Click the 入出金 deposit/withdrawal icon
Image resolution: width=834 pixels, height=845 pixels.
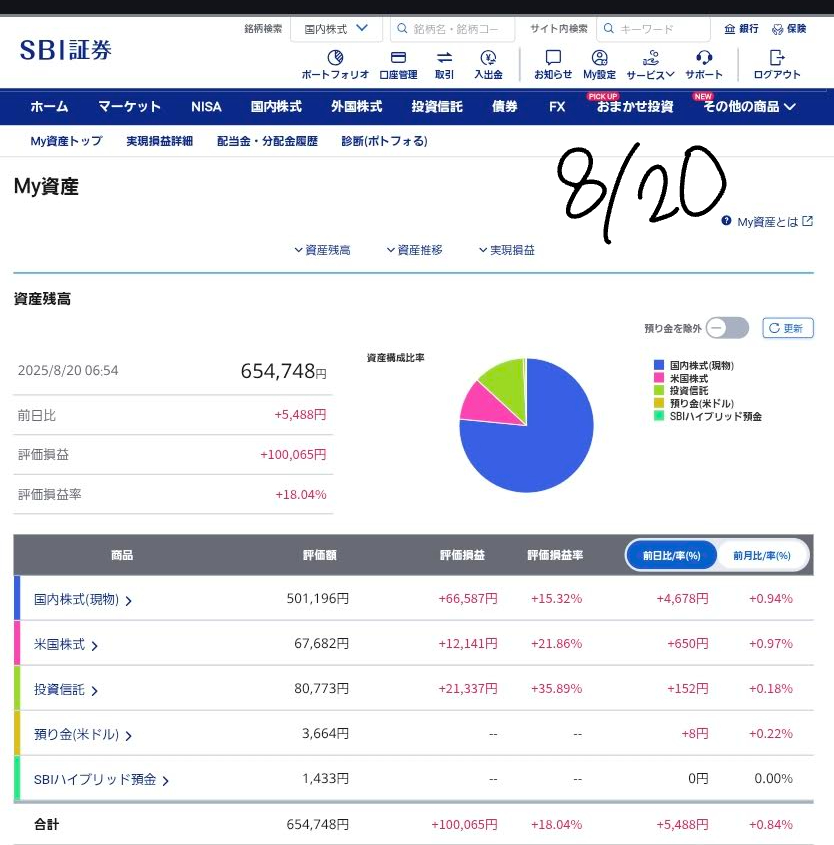point(488,58)
